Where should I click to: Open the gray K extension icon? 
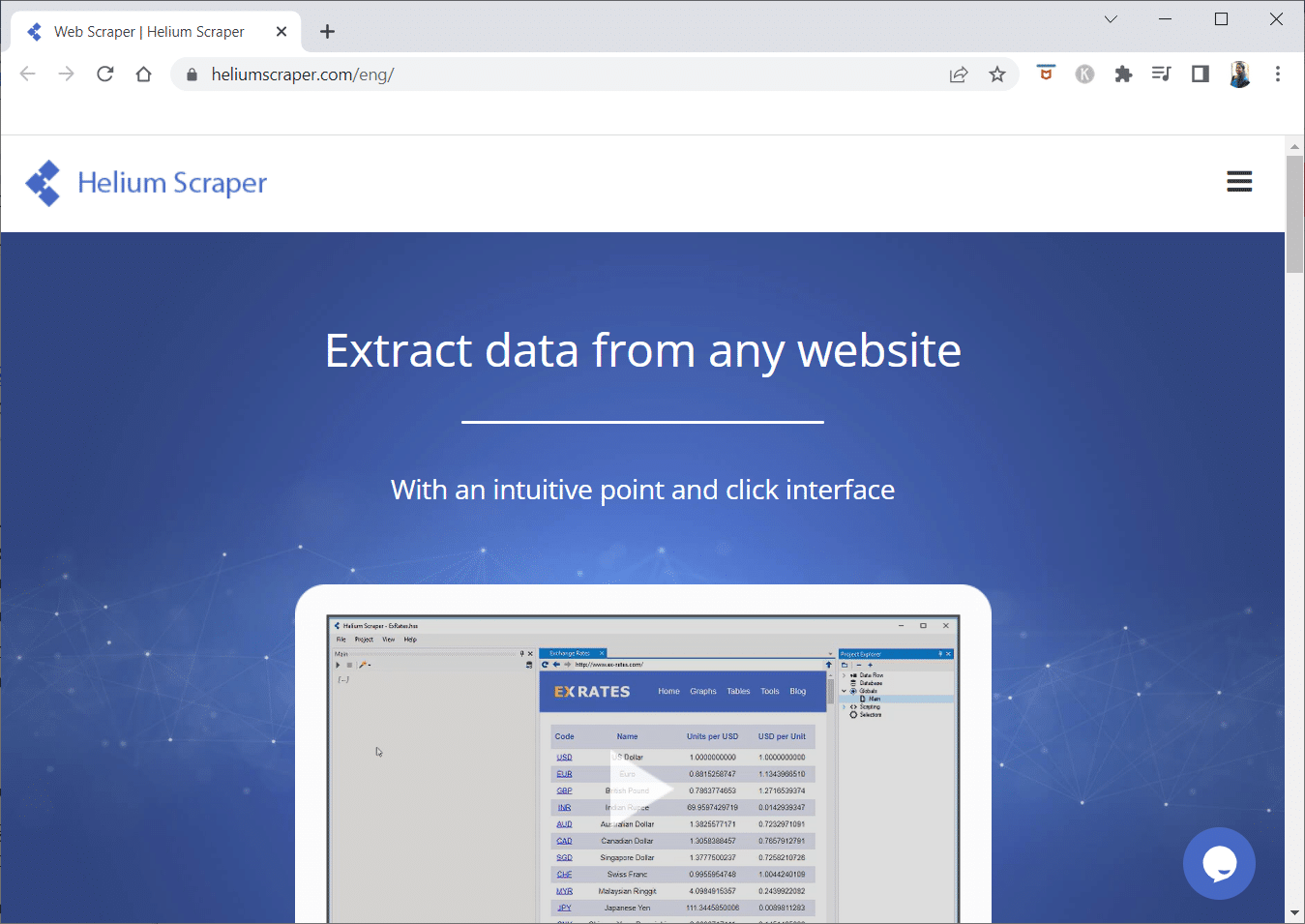click(x=1084, y=75)
